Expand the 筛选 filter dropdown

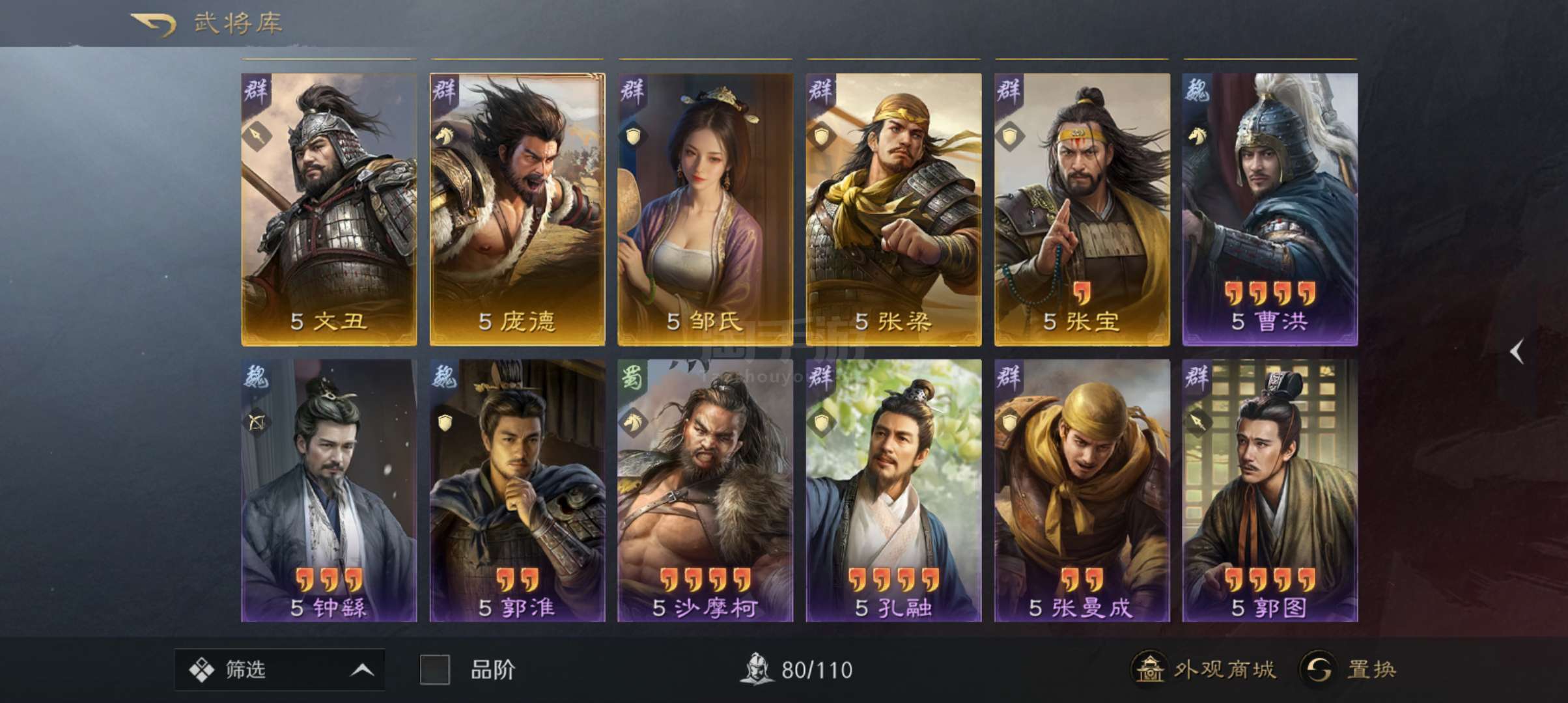[x=279, y=669]
